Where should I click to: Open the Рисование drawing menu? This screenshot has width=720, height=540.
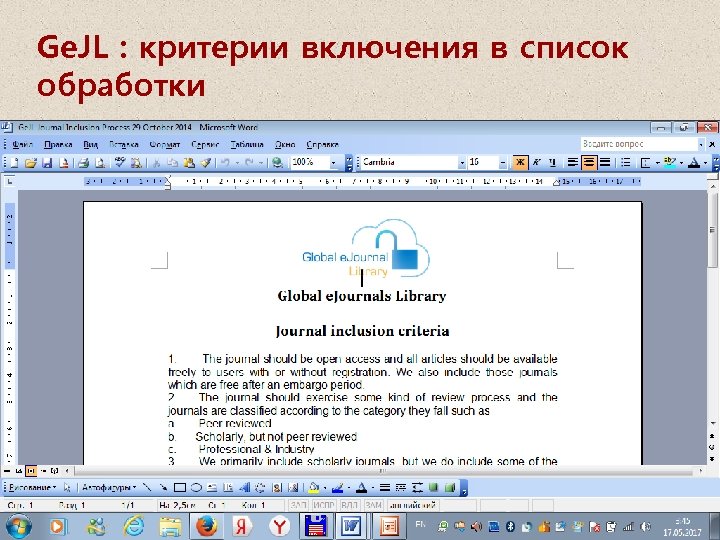coord(32,488)
